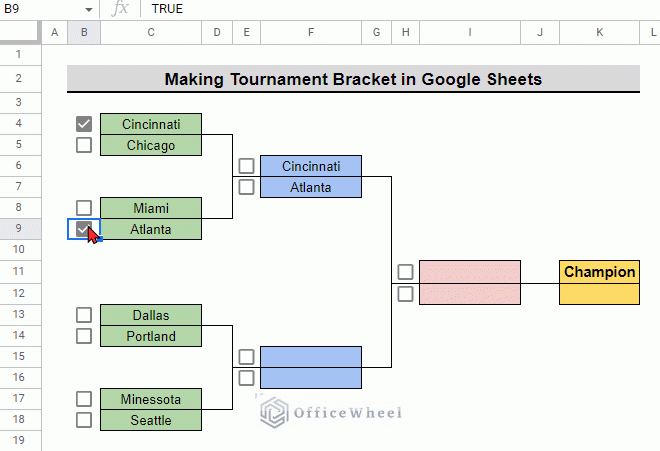Select the empty blue cell in row 16
Screen dimensions: 660x451
pos(311,378)
